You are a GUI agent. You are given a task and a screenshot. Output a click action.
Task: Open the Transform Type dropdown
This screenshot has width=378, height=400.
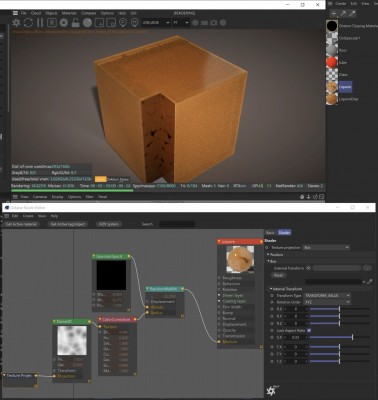click(327, 295)
